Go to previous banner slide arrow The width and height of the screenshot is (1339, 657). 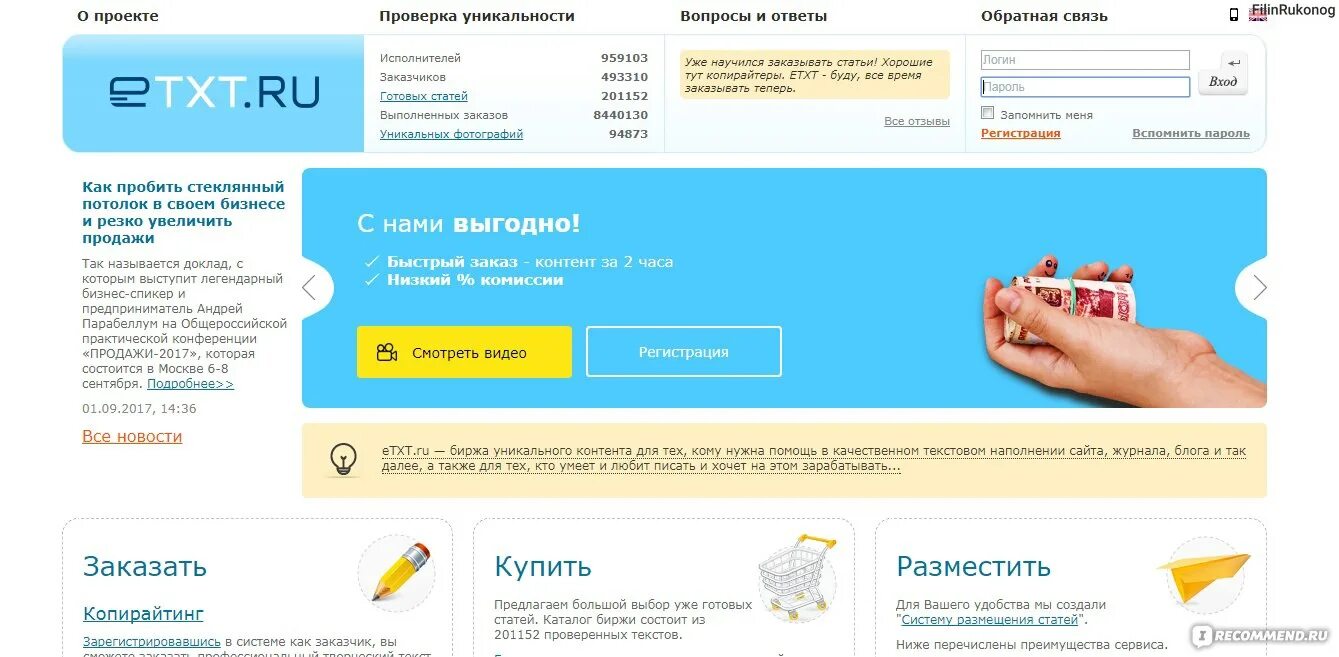coord(310,288)
